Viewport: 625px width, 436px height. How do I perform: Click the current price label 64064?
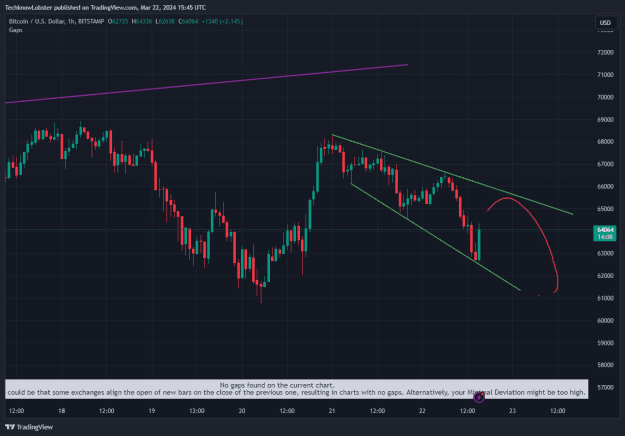coord(605,230)
